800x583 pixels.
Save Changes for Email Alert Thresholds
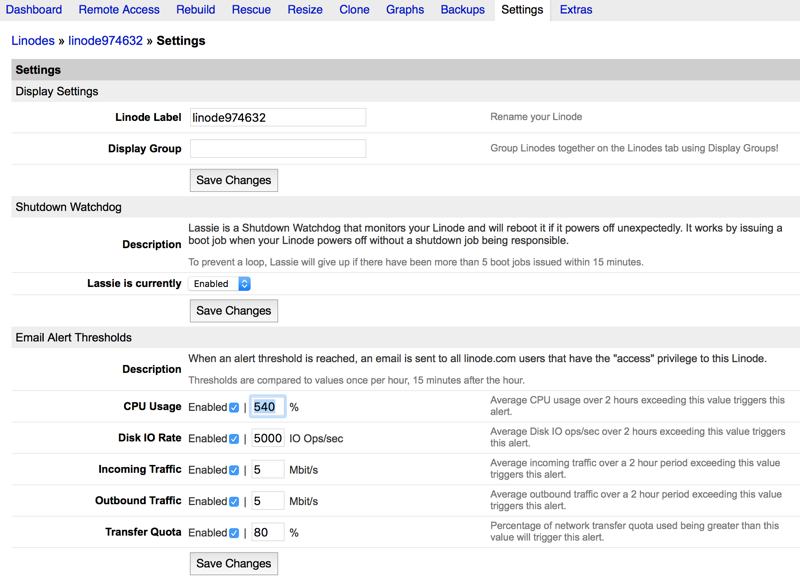pyautogui.click(x=233, y=564)
